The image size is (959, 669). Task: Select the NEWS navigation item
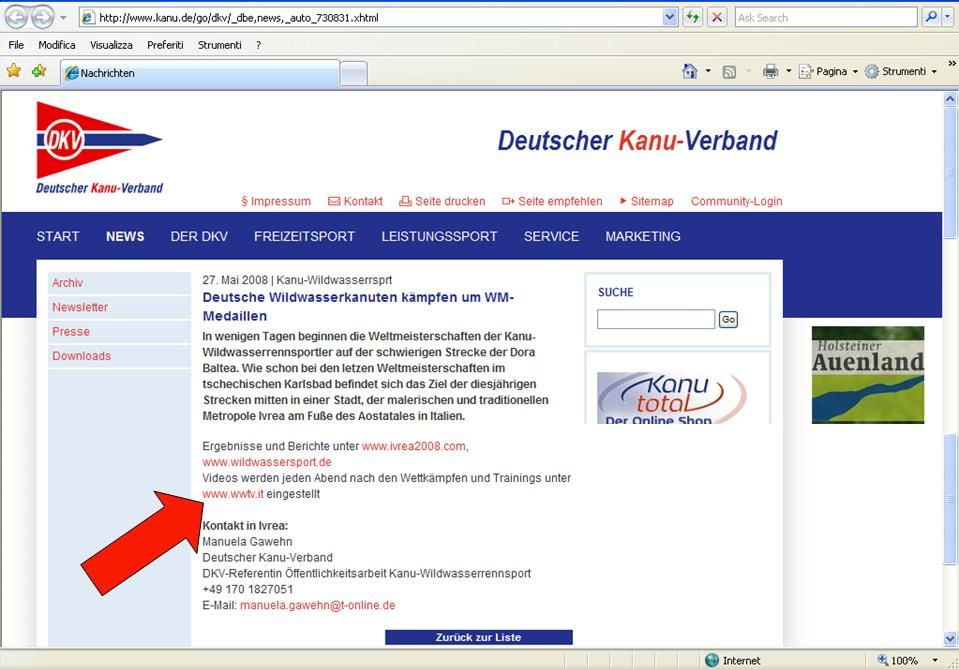pos(125,237)
